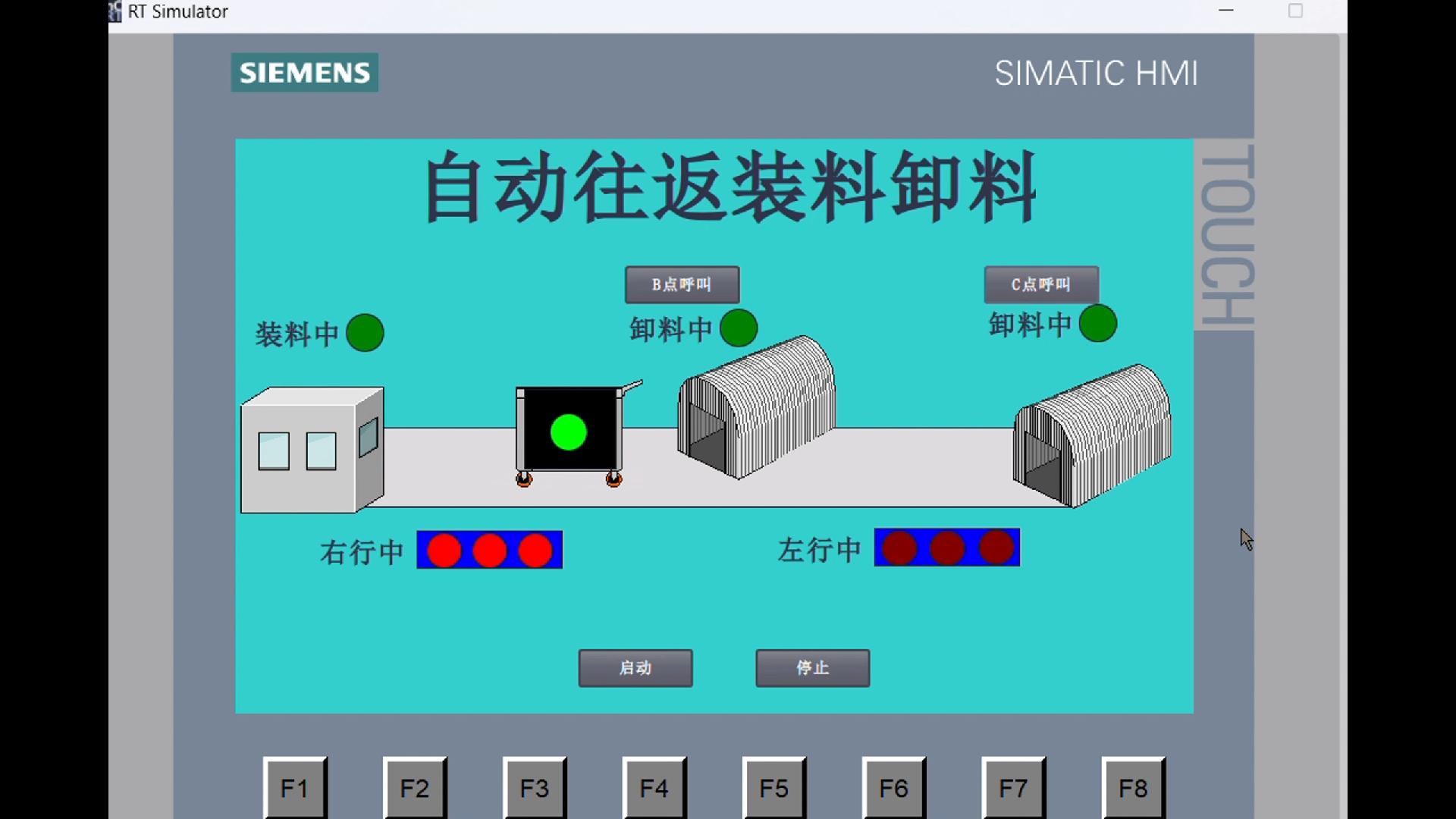Image resolution: width=1456 pixels, height=819 pixels.
Task: Click the RT Simulator title bar icon
Action: 115,11
